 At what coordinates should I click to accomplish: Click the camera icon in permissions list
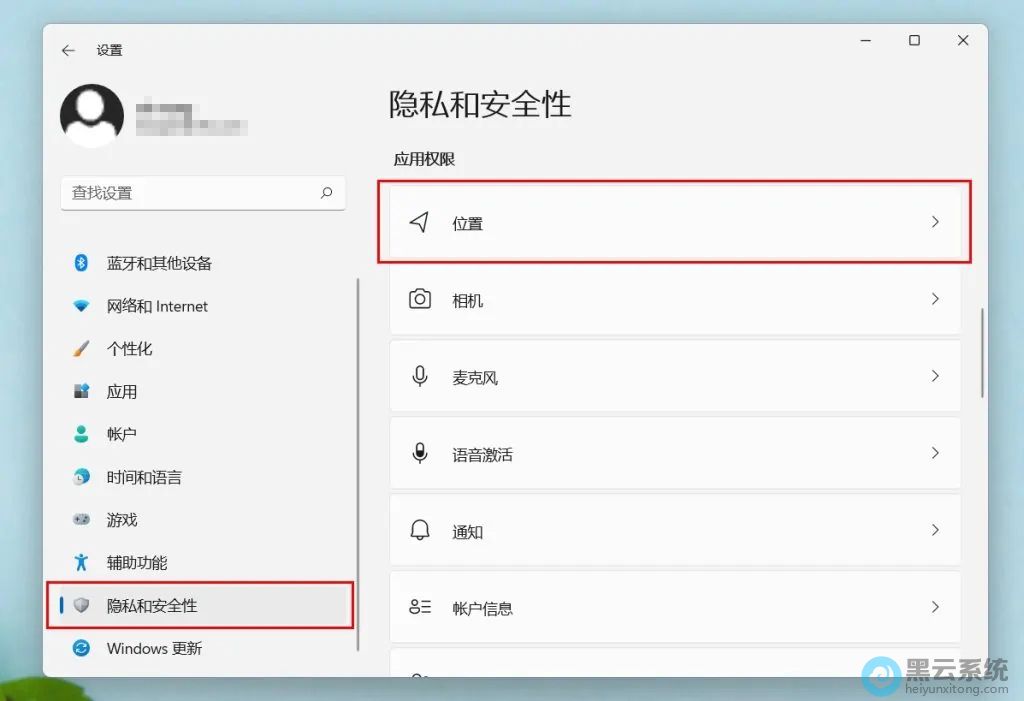(x=420, y=299)
